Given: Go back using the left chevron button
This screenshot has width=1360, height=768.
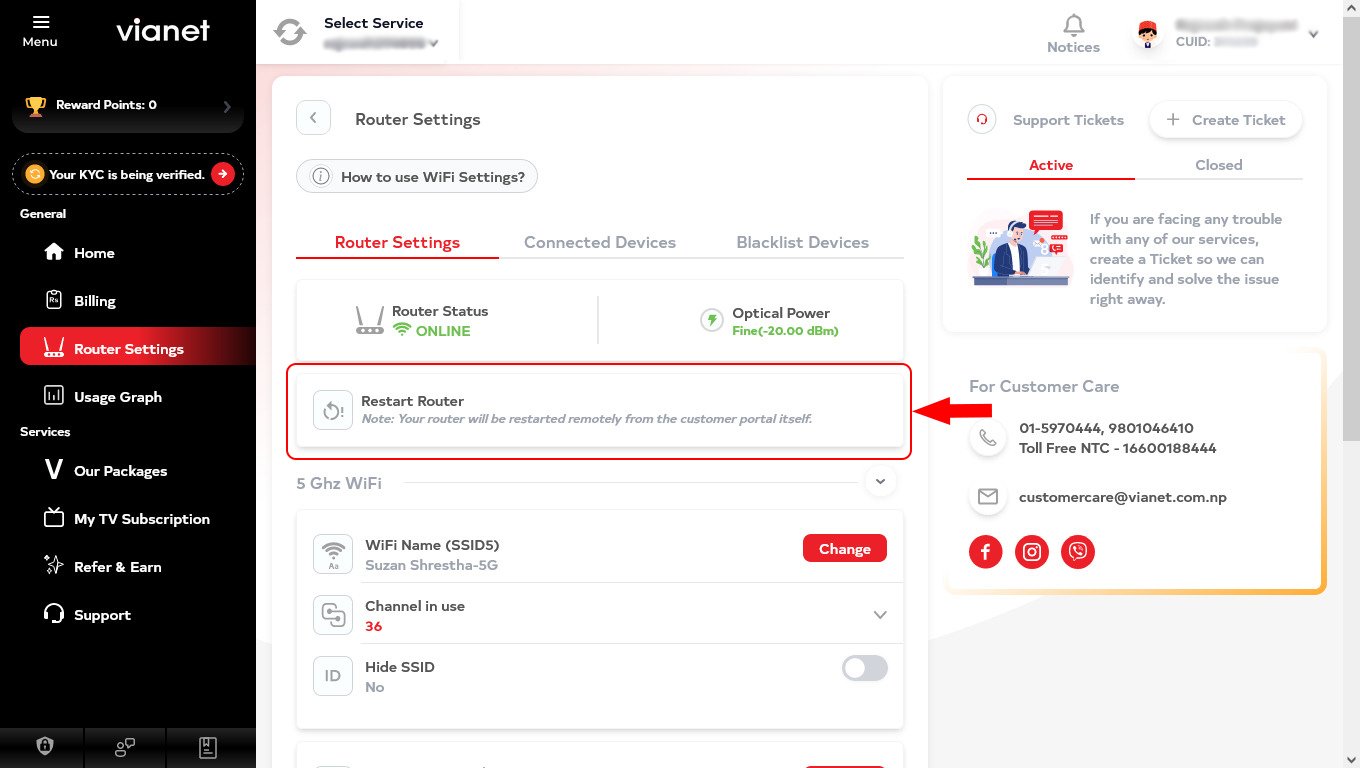Looking at the screenshot, I should (x=313, y=118).
